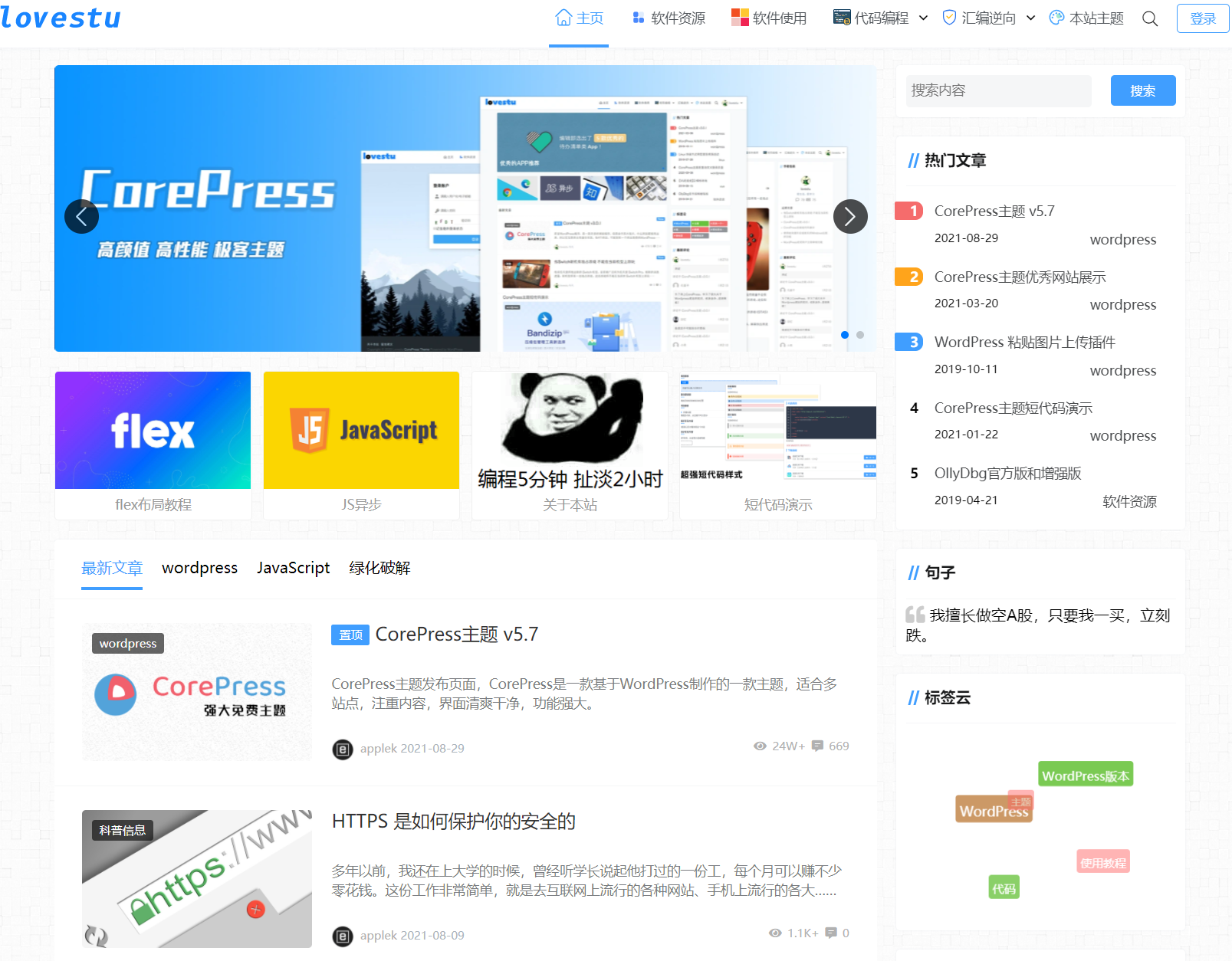The width and height of the screenshot is (1232, 961).
Task: Click the 科普信息 category badge
Action: point(123,830)
